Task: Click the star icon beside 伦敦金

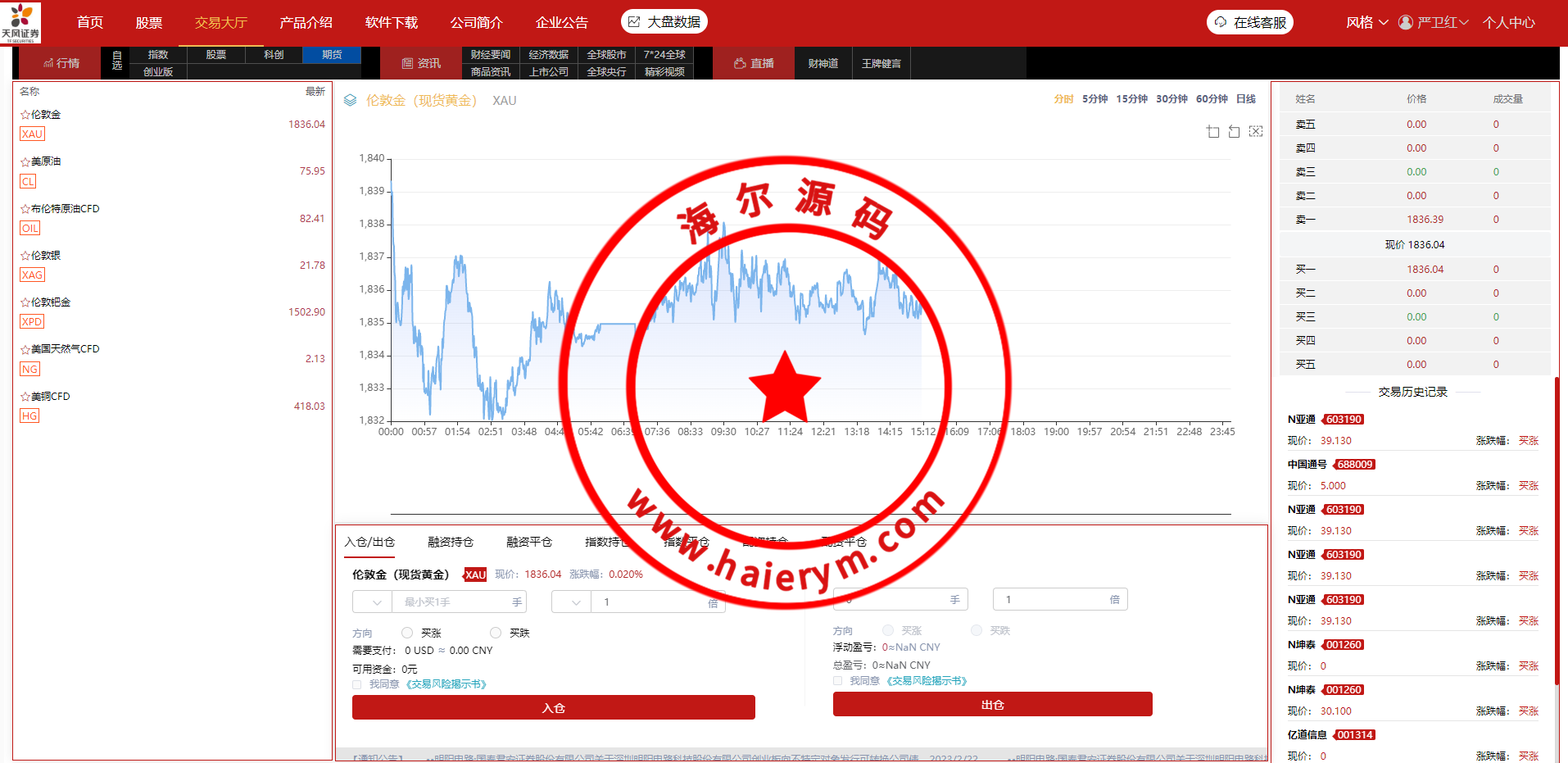Action: point(25,116)
